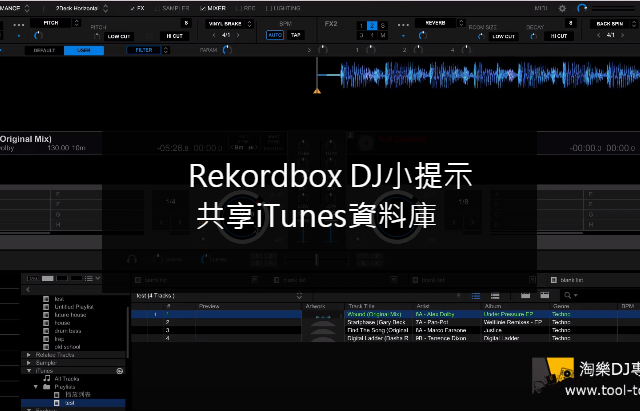
Task: Go back with the browser left arrow
Action: click(28, 289)
